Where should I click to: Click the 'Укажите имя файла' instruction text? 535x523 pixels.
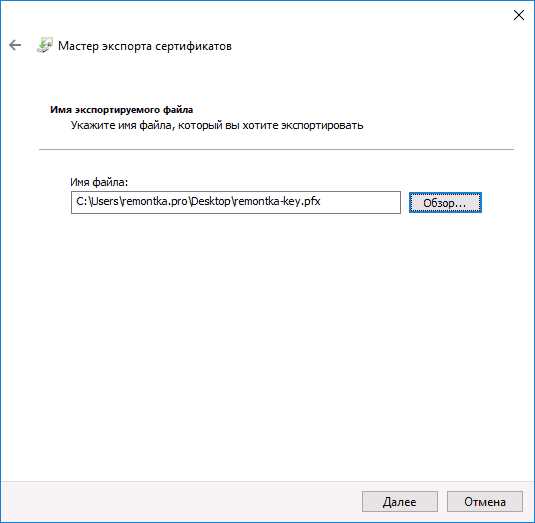click(x=217, y=126)
